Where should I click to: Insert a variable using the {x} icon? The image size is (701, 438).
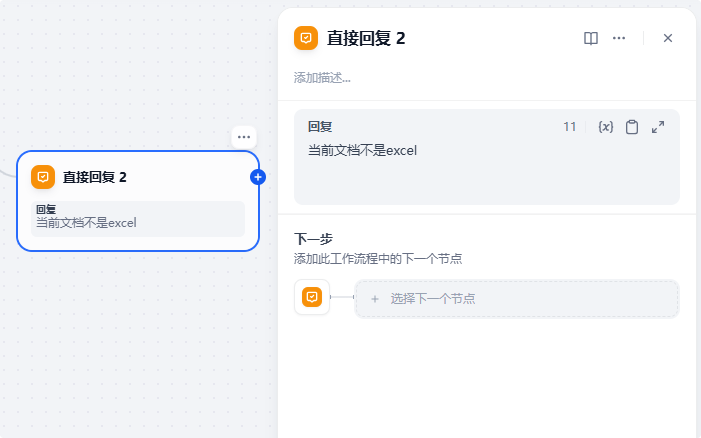(605, 127)
